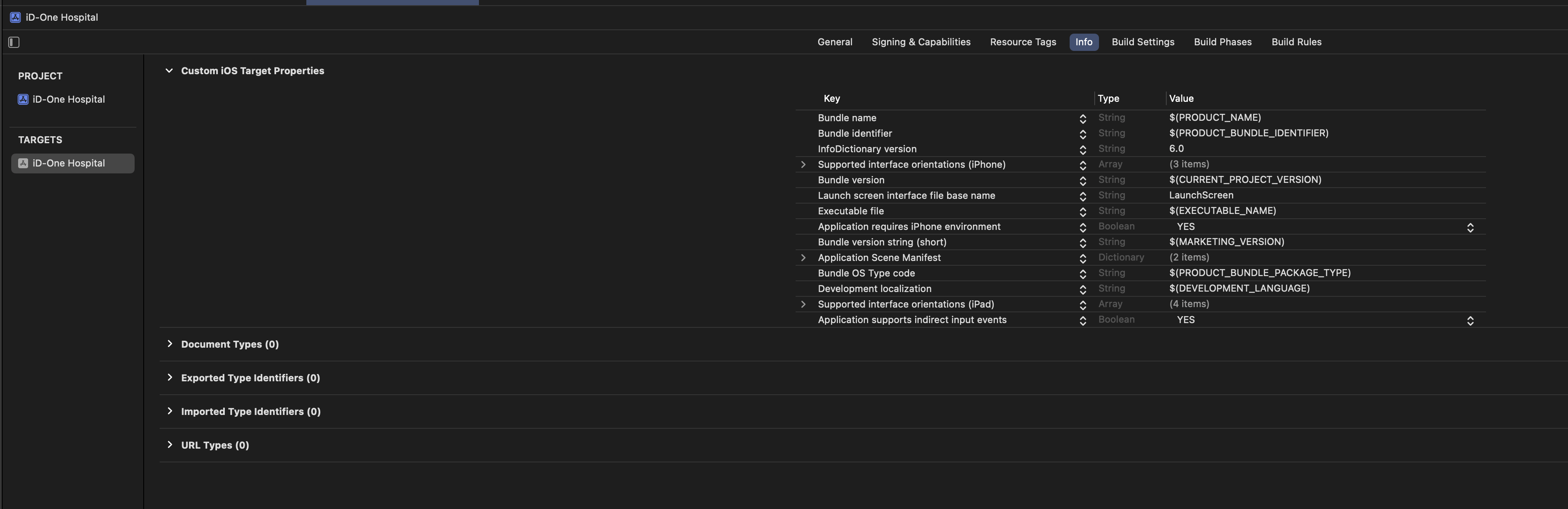Switch to Signing & Capabilities tab

coord(921,42)
